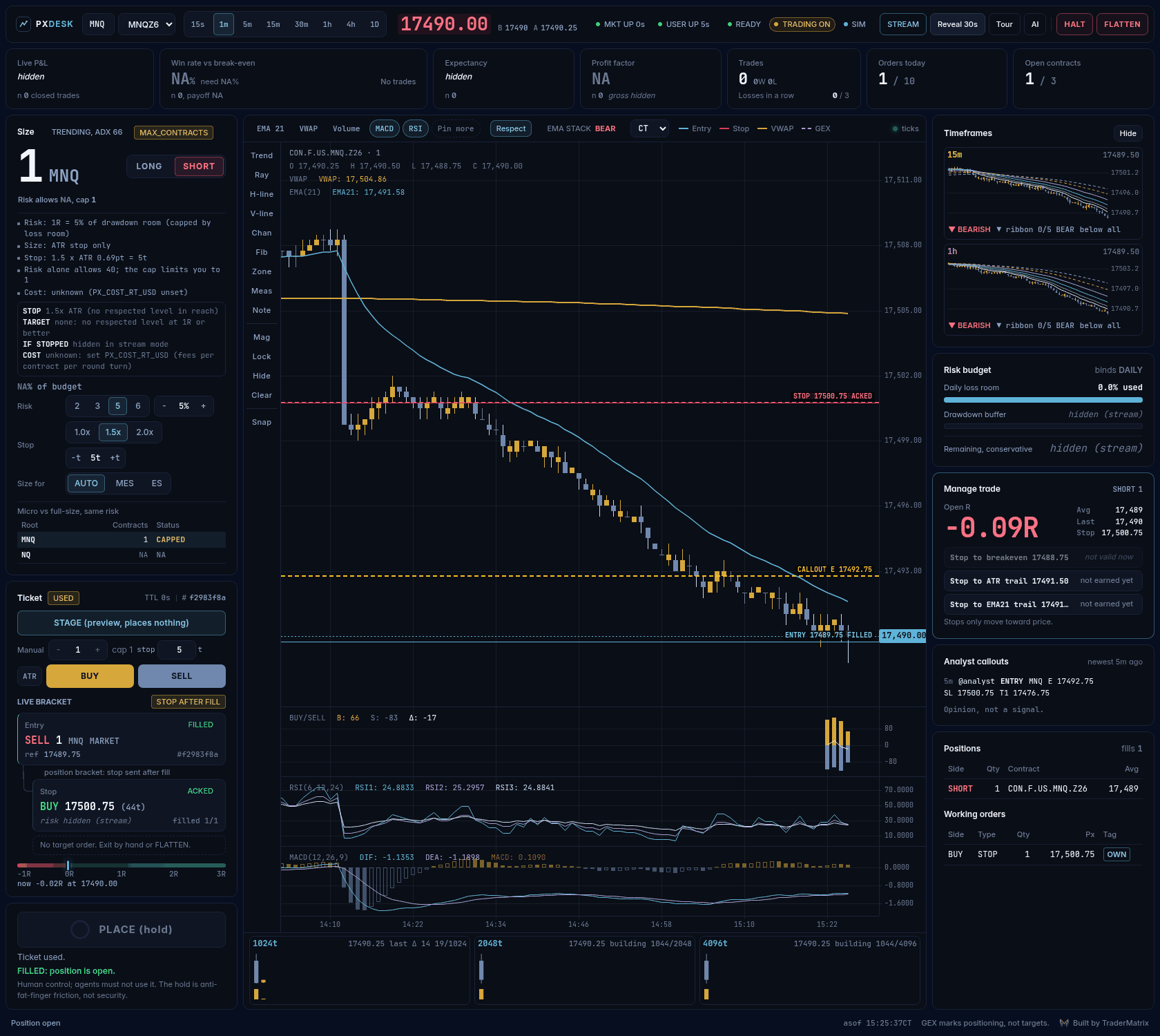
Task: Toggle the VWAP overlay
Action: (309, 128)
